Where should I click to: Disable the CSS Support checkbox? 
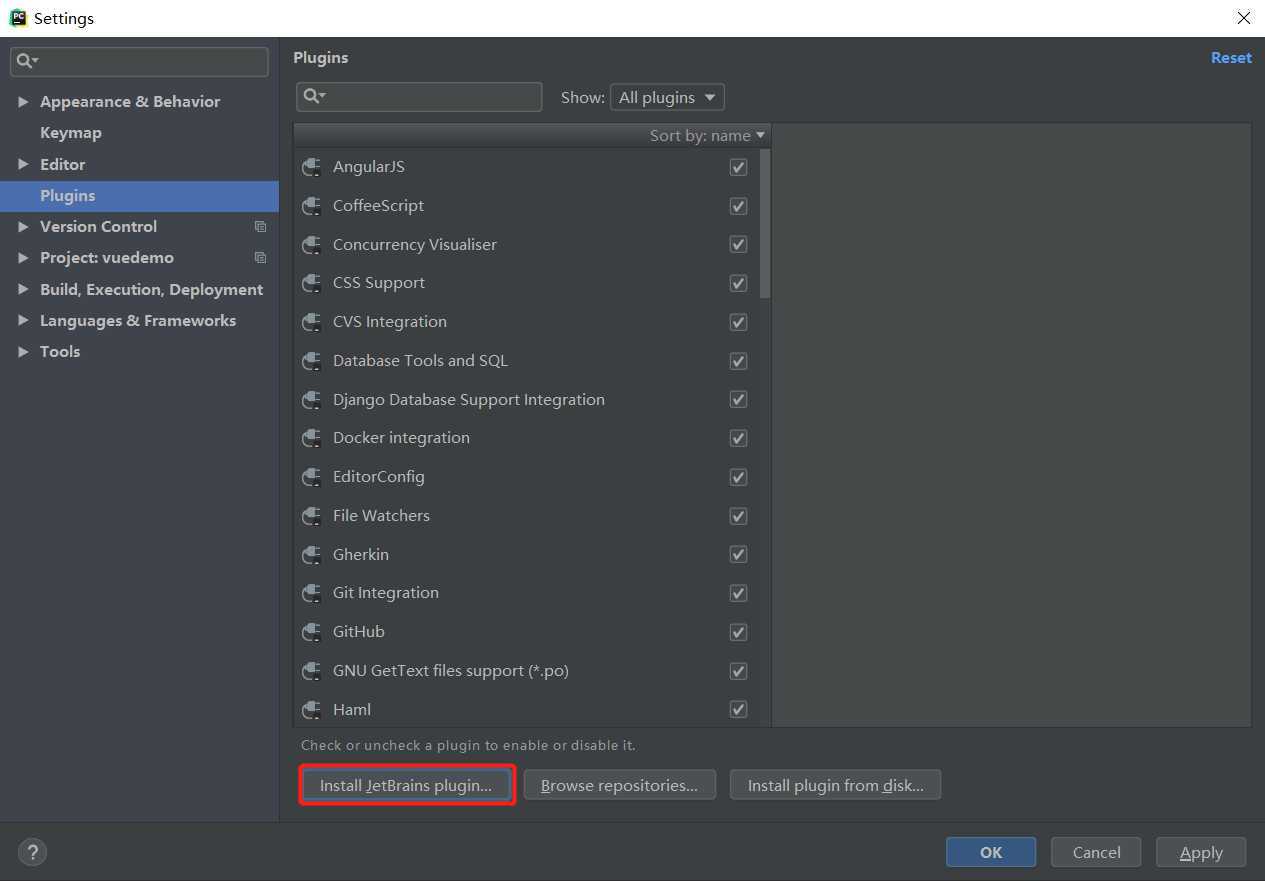tap(738, 283)
